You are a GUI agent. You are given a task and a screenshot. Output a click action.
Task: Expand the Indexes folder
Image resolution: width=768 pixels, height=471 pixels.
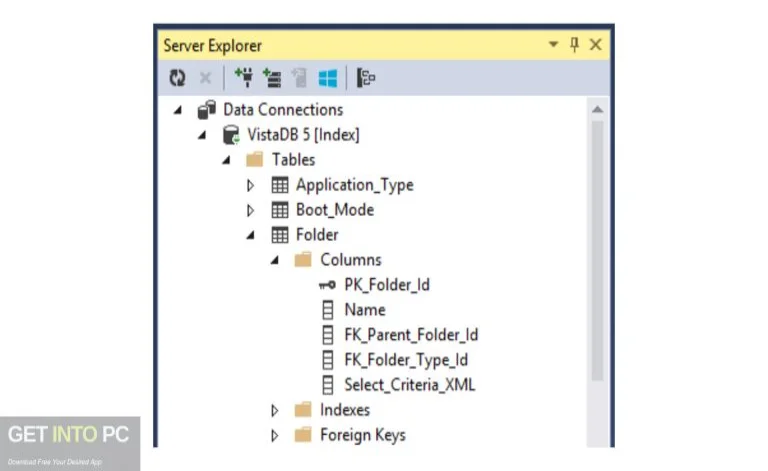click(x=275, y=410)
